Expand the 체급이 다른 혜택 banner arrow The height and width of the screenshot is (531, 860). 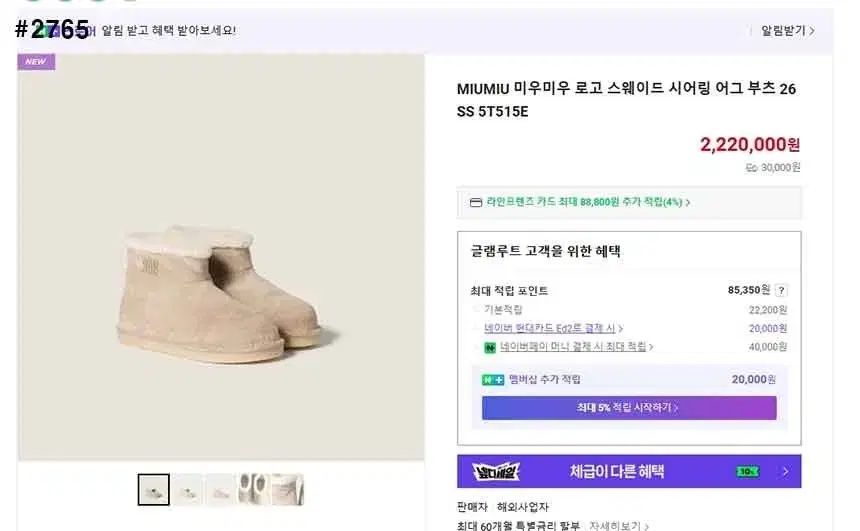tap(785, 471)
